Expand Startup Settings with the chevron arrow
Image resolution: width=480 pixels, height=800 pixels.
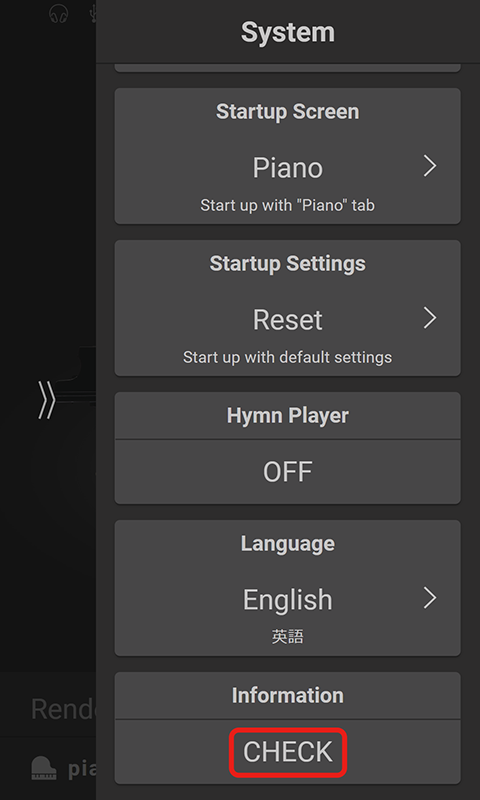[x=430, y=318]
